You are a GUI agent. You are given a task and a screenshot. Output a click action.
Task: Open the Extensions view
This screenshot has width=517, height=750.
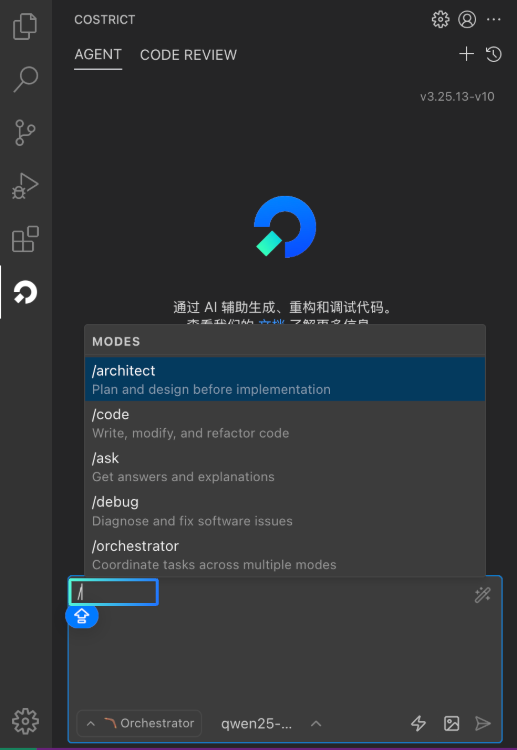pyautogui.click(x=25, y=239)
